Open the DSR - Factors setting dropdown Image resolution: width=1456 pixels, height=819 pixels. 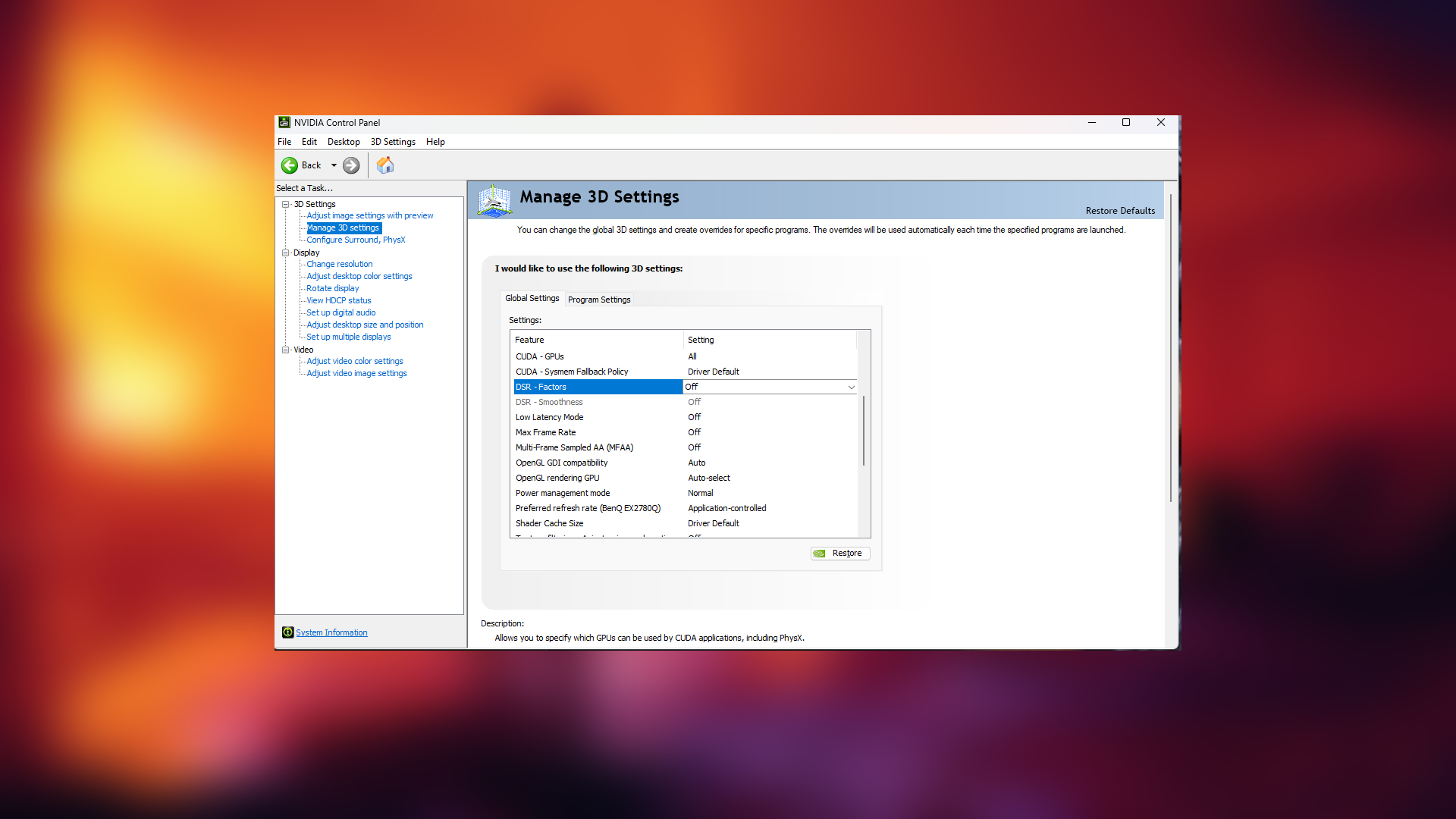point(851,387)
